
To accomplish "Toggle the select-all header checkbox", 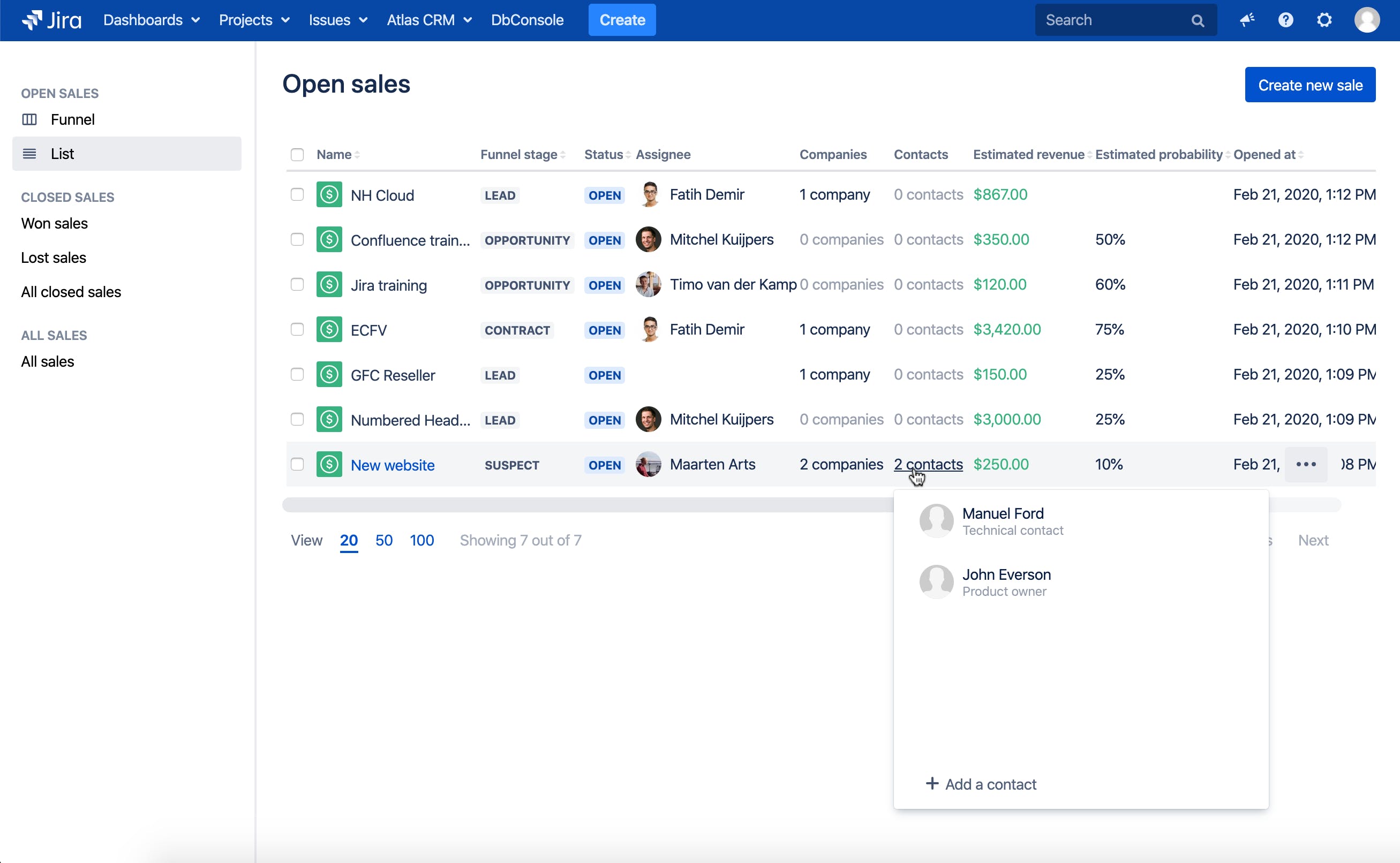I will 297,155.
